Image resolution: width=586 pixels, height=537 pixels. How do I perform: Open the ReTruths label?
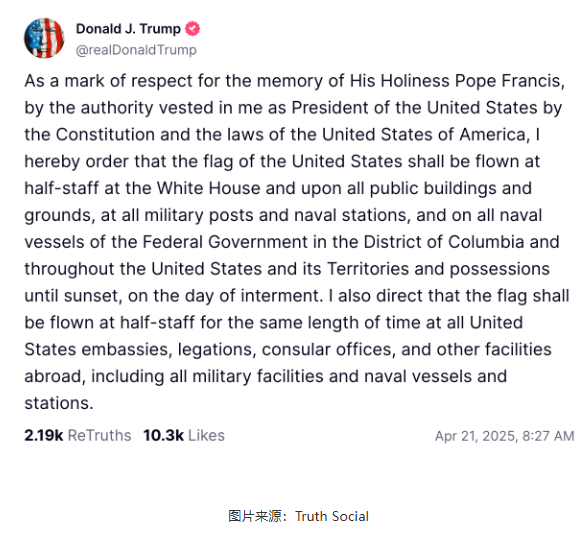tap(99, 435)
